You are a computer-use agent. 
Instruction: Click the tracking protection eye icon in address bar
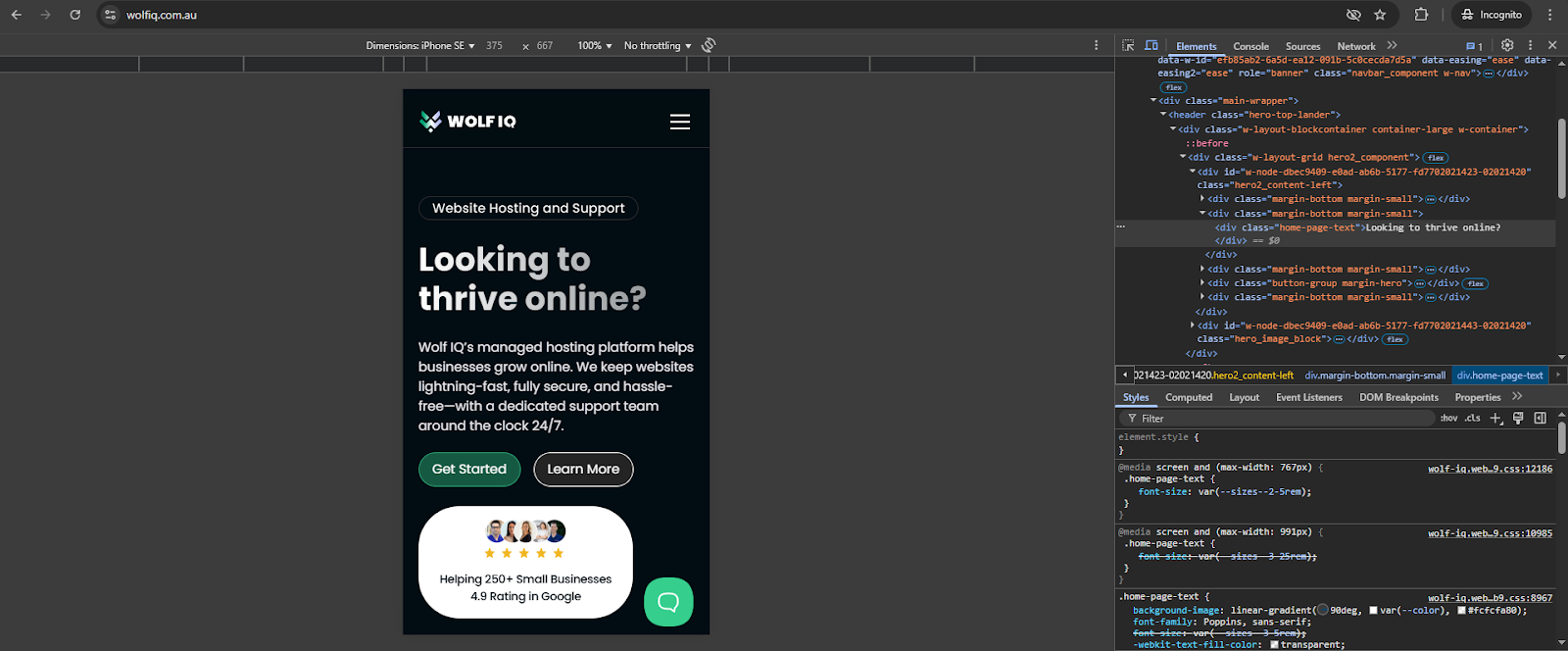point(1353,15)
